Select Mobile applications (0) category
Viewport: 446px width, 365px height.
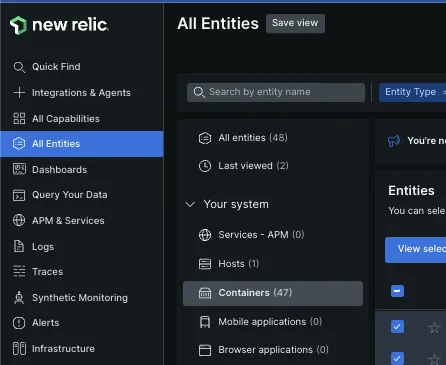[273, 322]
